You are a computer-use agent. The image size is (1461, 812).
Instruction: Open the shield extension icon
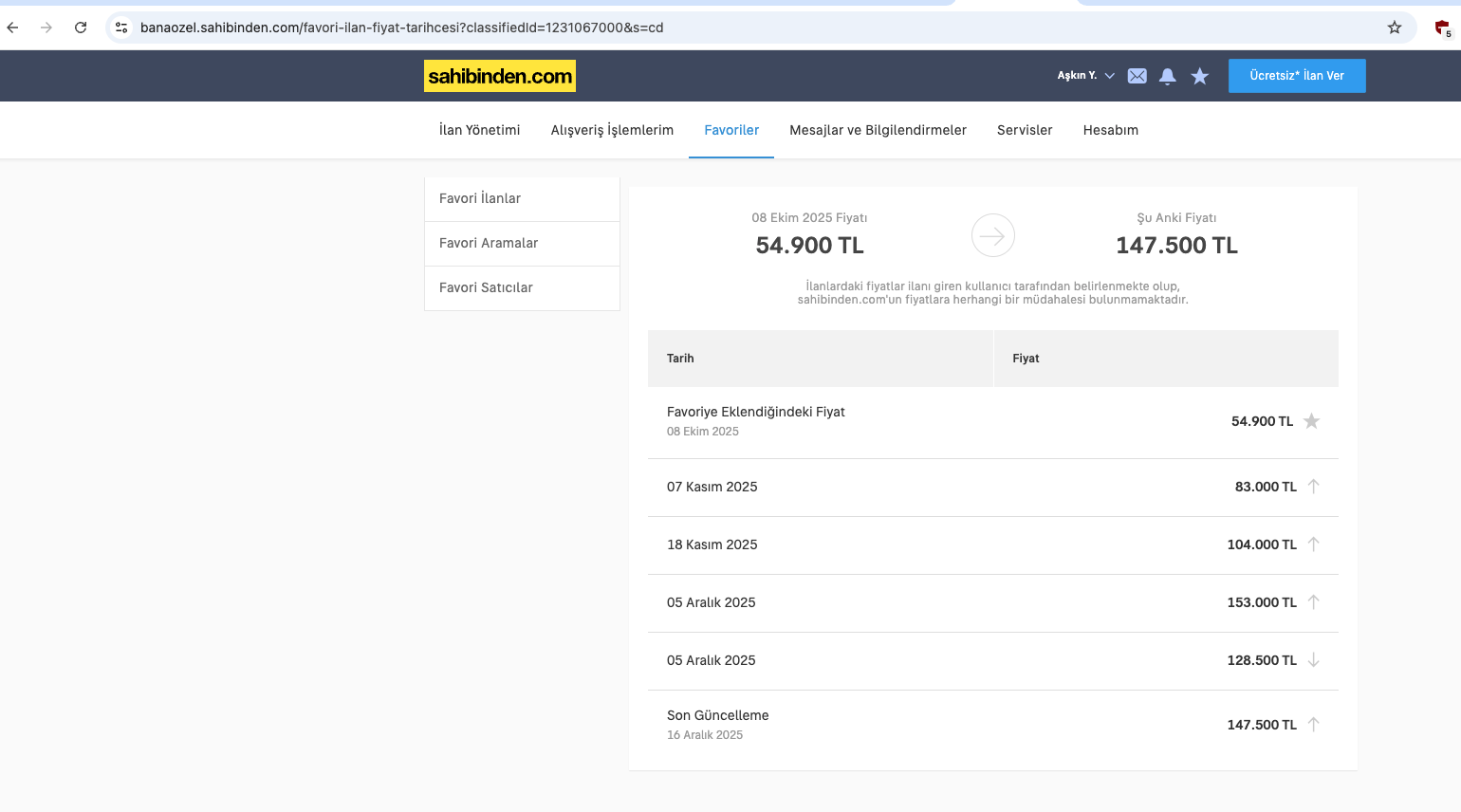(1442, 28)
